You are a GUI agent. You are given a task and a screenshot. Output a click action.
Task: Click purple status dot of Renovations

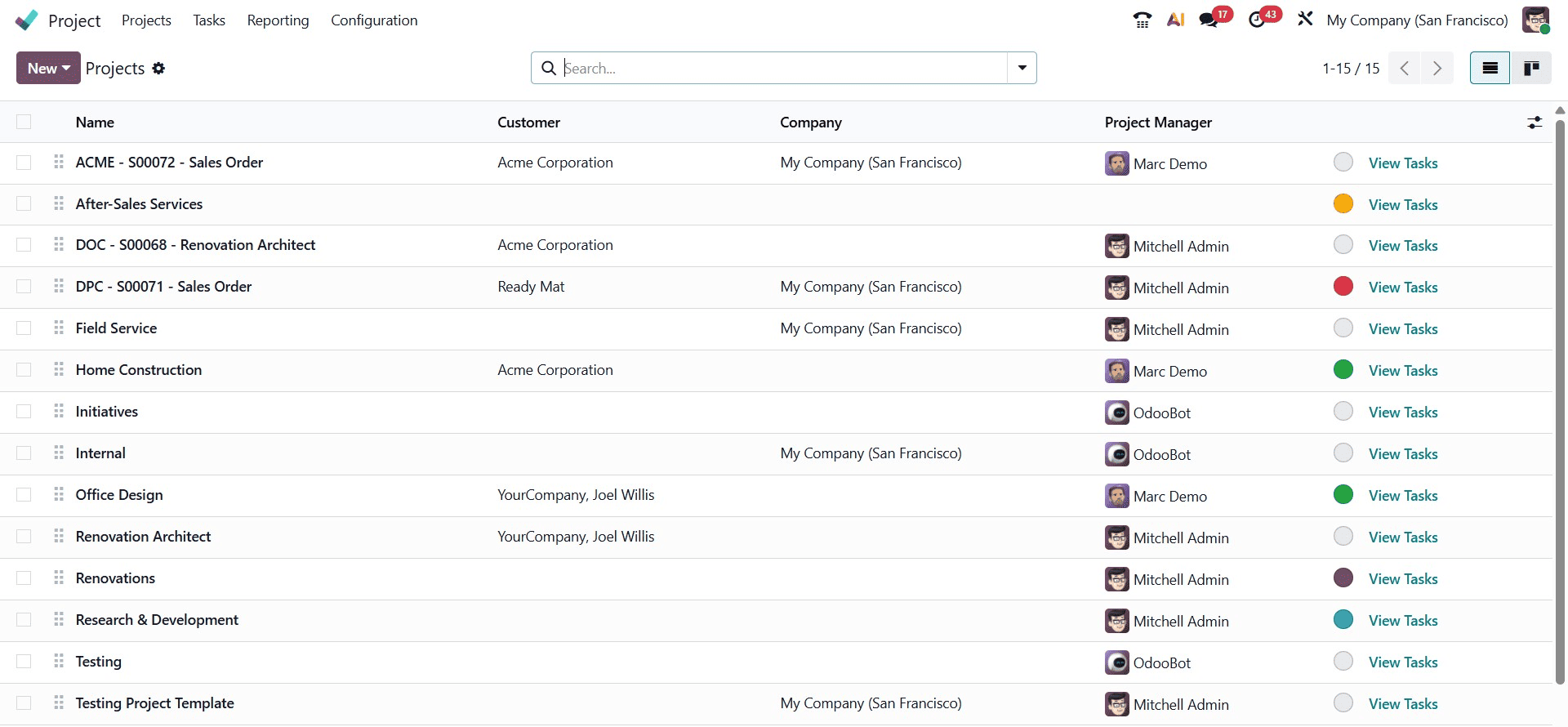coord(1343,578)
